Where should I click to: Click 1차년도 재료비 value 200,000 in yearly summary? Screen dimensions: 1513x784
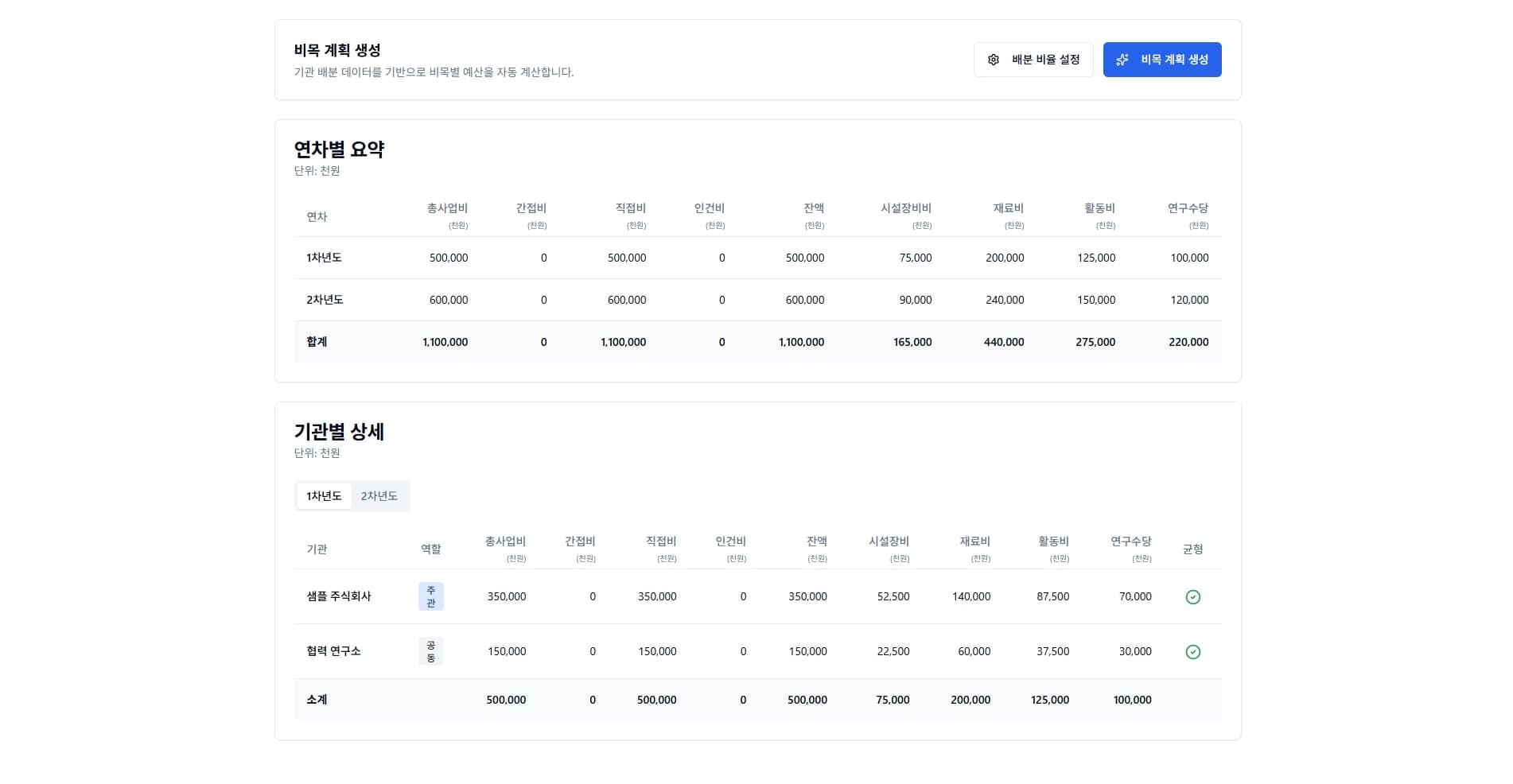1005,258
